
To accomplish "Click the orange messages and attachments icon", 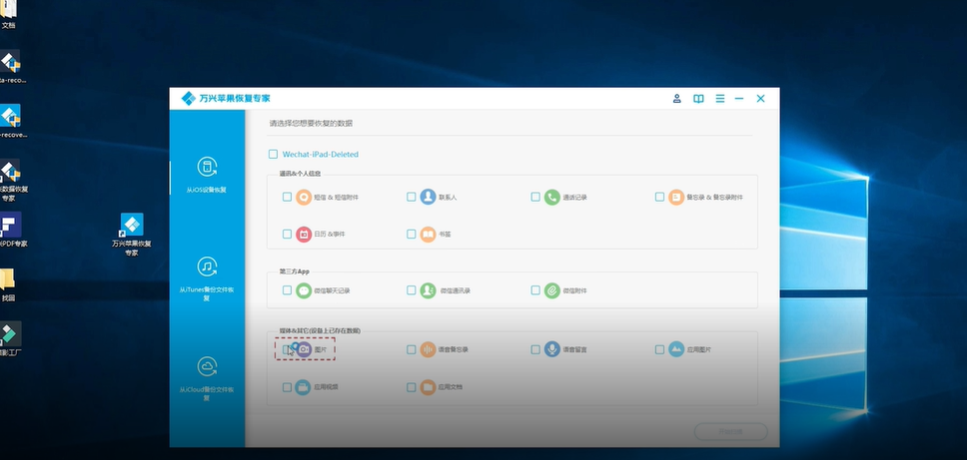I will pyautogui.click(x=303, y=197).
